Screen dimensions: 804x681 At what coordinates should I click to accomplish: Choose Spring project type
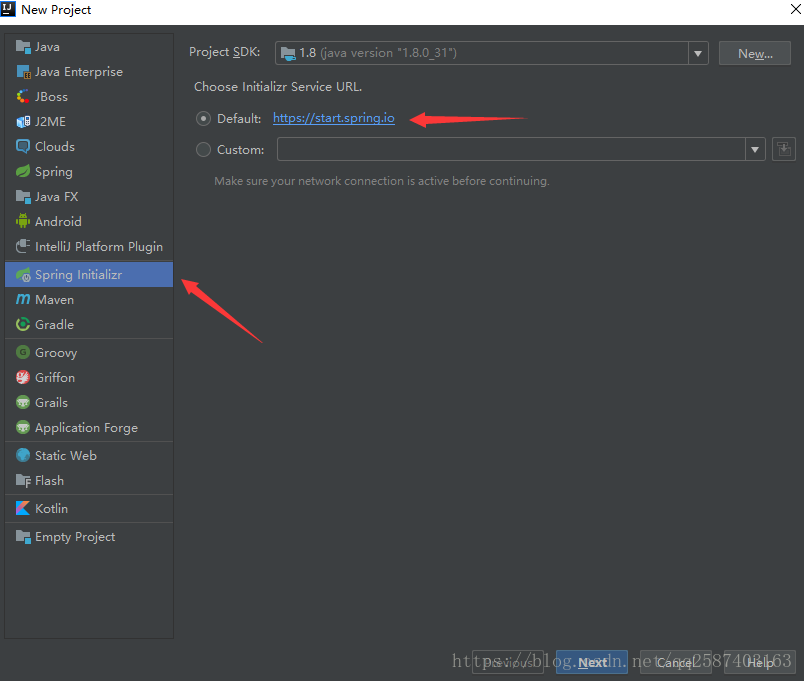click(89, 171)
